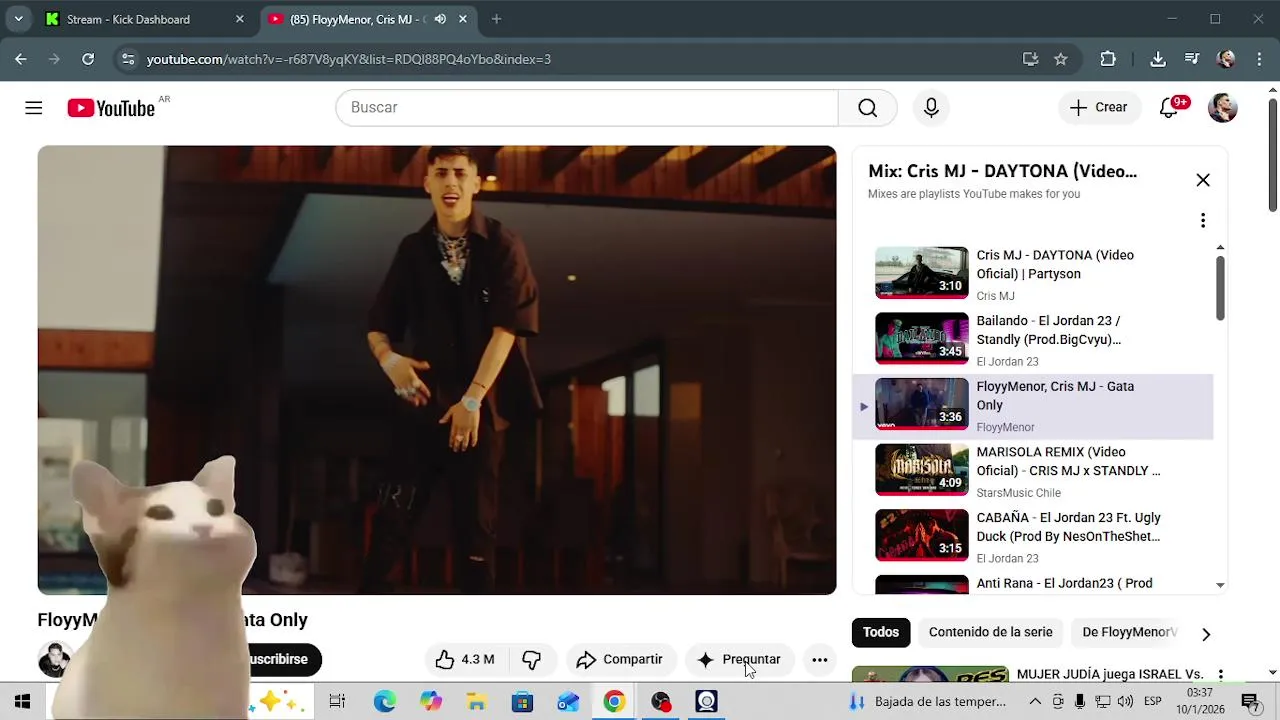
Task: Open options for the MUJER JUDÍA video
Action: pos(1220,676)
